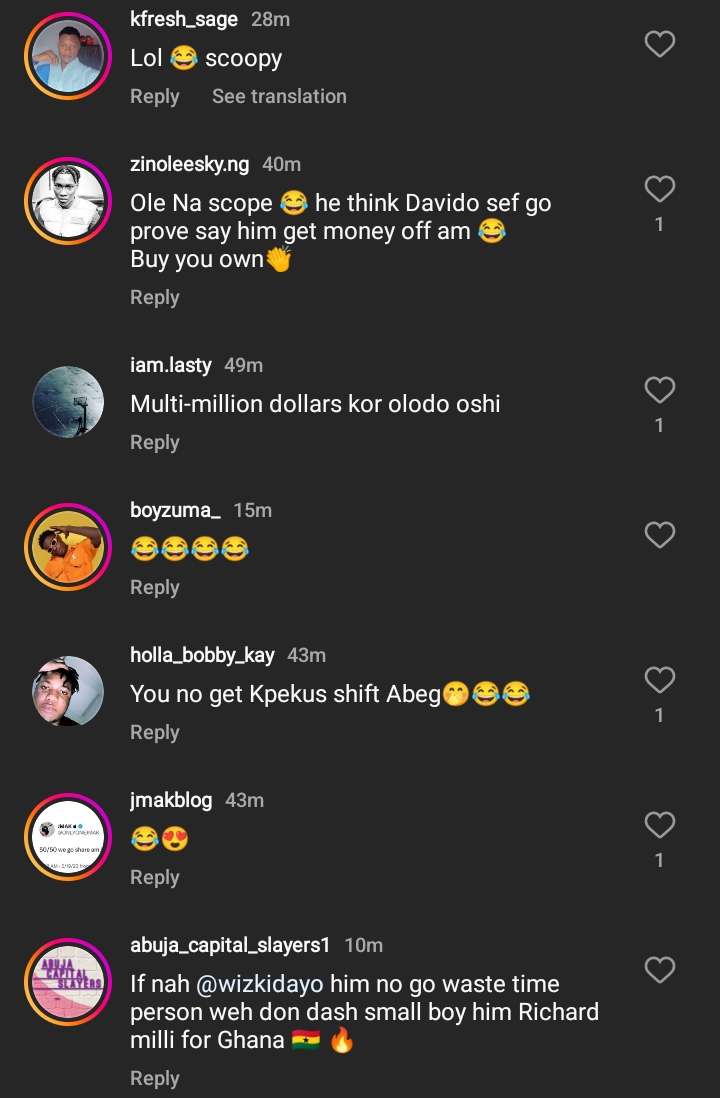Open iam.lasty's profile photo
Image resolution: width=720 pixels, height=1098 pixels.
click(67, 402)
